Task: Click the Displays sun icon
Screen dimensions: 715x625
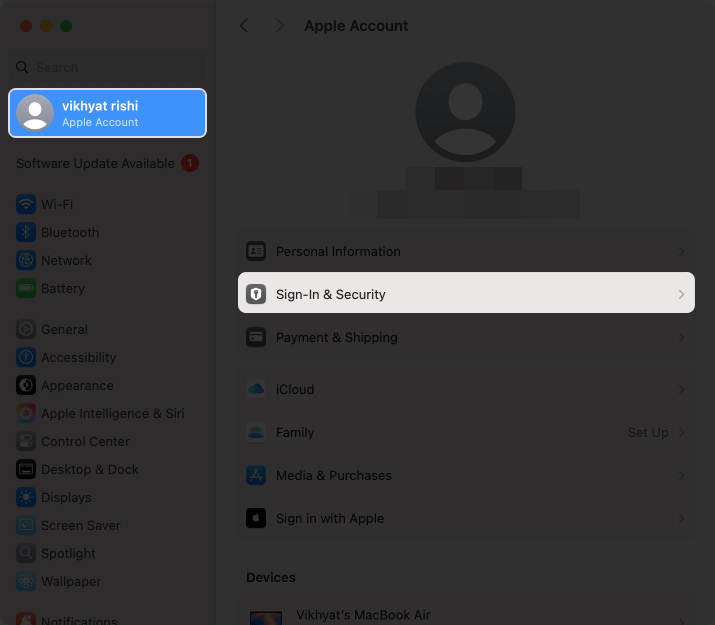Action: 26,497
